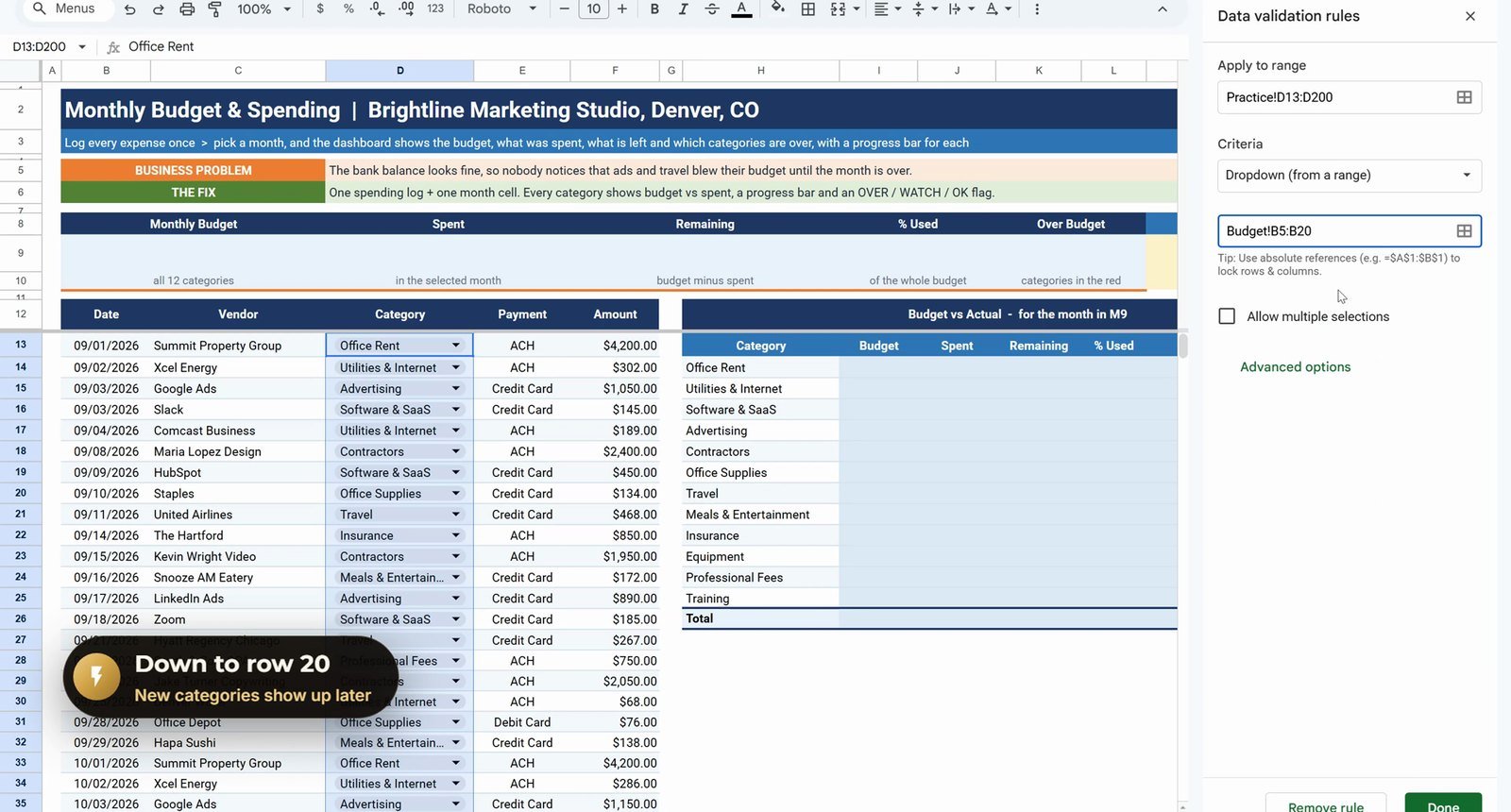Click the font size field

click(593, 8)
